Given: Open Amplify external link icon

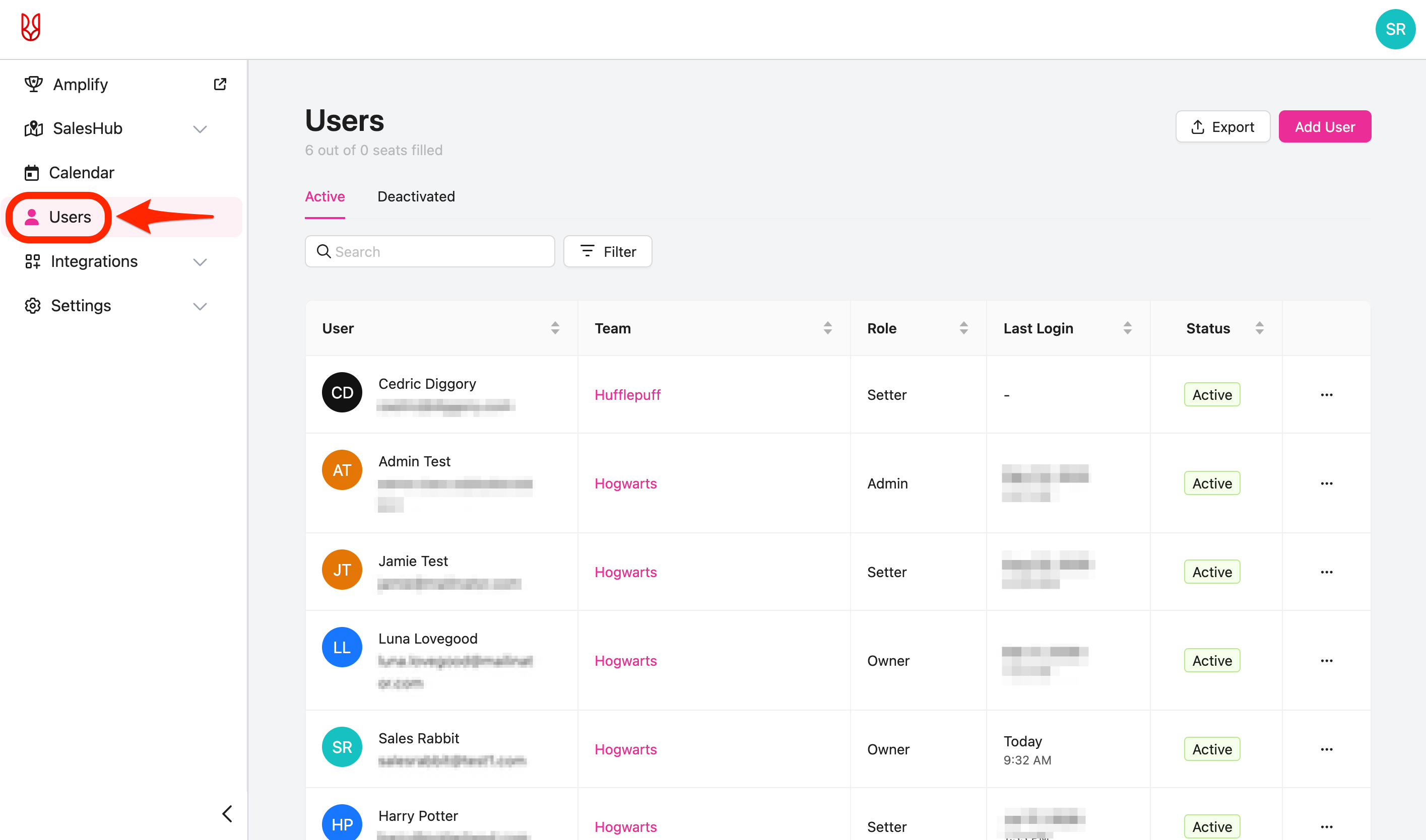Looking at the screenshot, I should coord(220,84).
